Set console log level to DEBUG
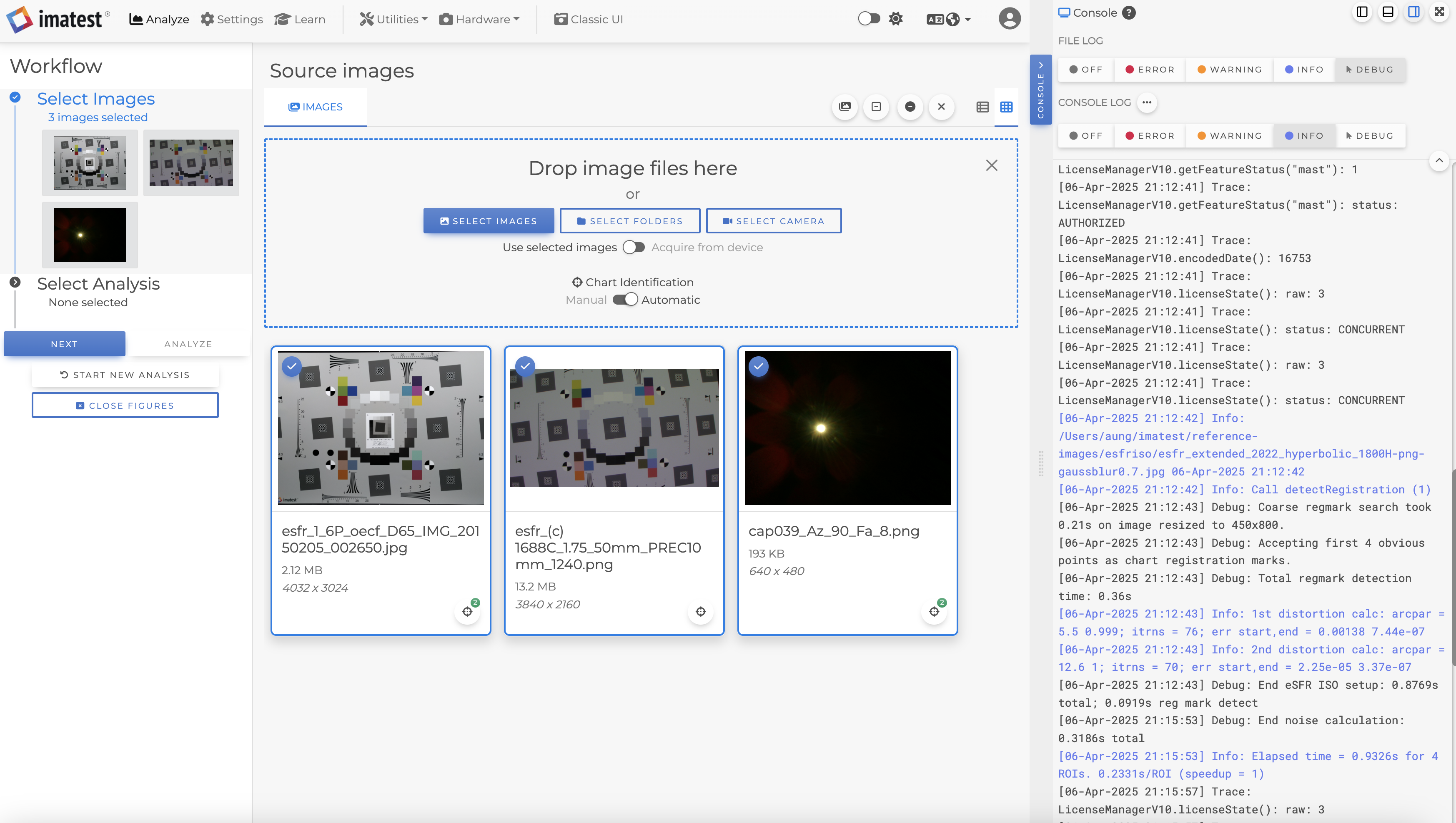The height and width of the screenshot is (823, 1456). 1369,136
